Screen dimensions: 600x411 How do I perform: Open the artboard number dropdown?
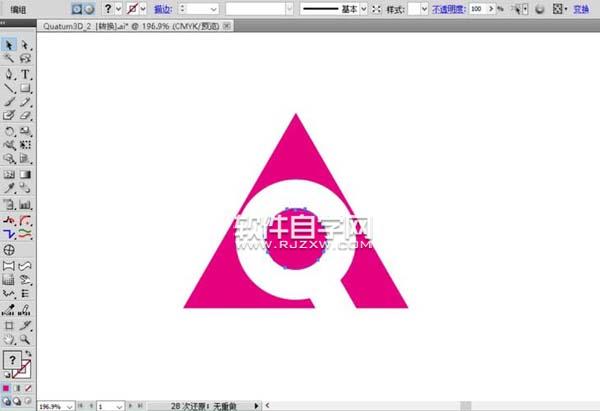point(119,406)
